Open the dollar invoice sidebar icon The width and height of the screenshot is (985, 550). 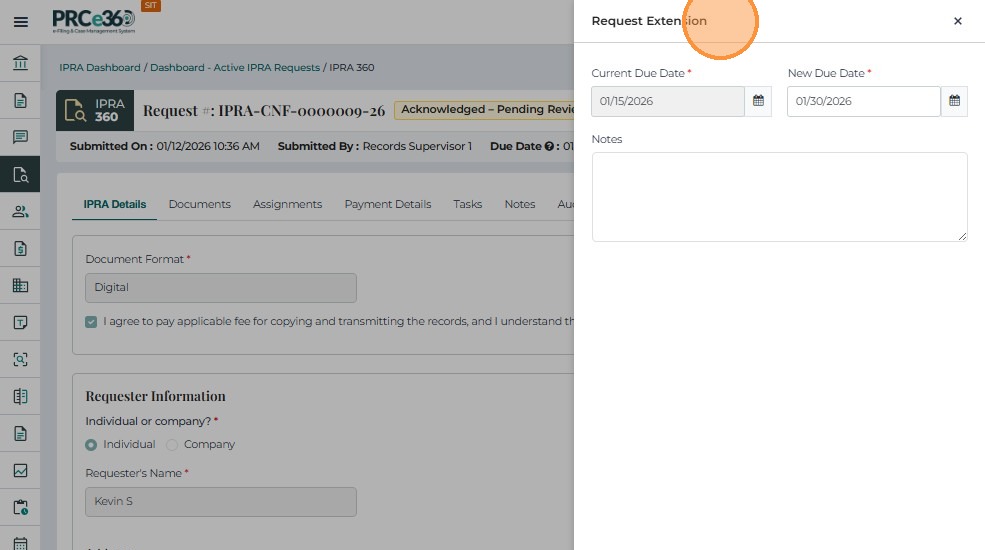[20, 249]
